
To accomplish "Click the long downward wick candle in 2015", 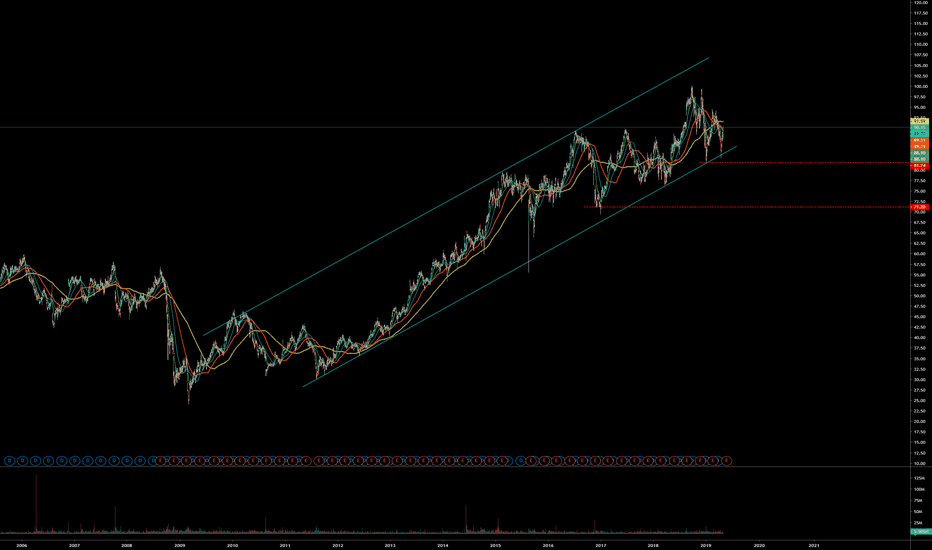I will pos(528,238).
